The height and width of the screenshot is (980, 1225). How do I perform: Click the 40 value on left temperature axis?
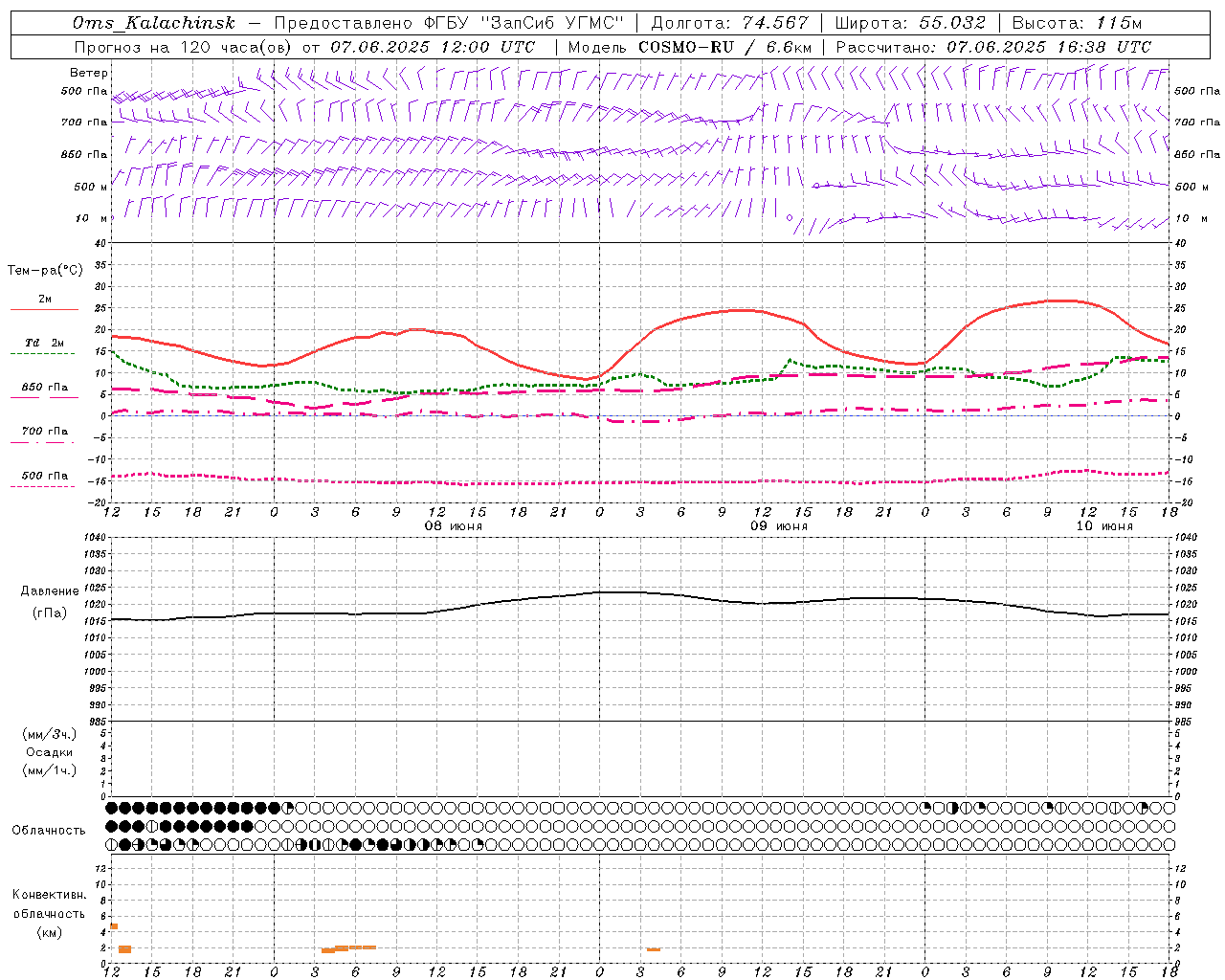tap(100, 243)
